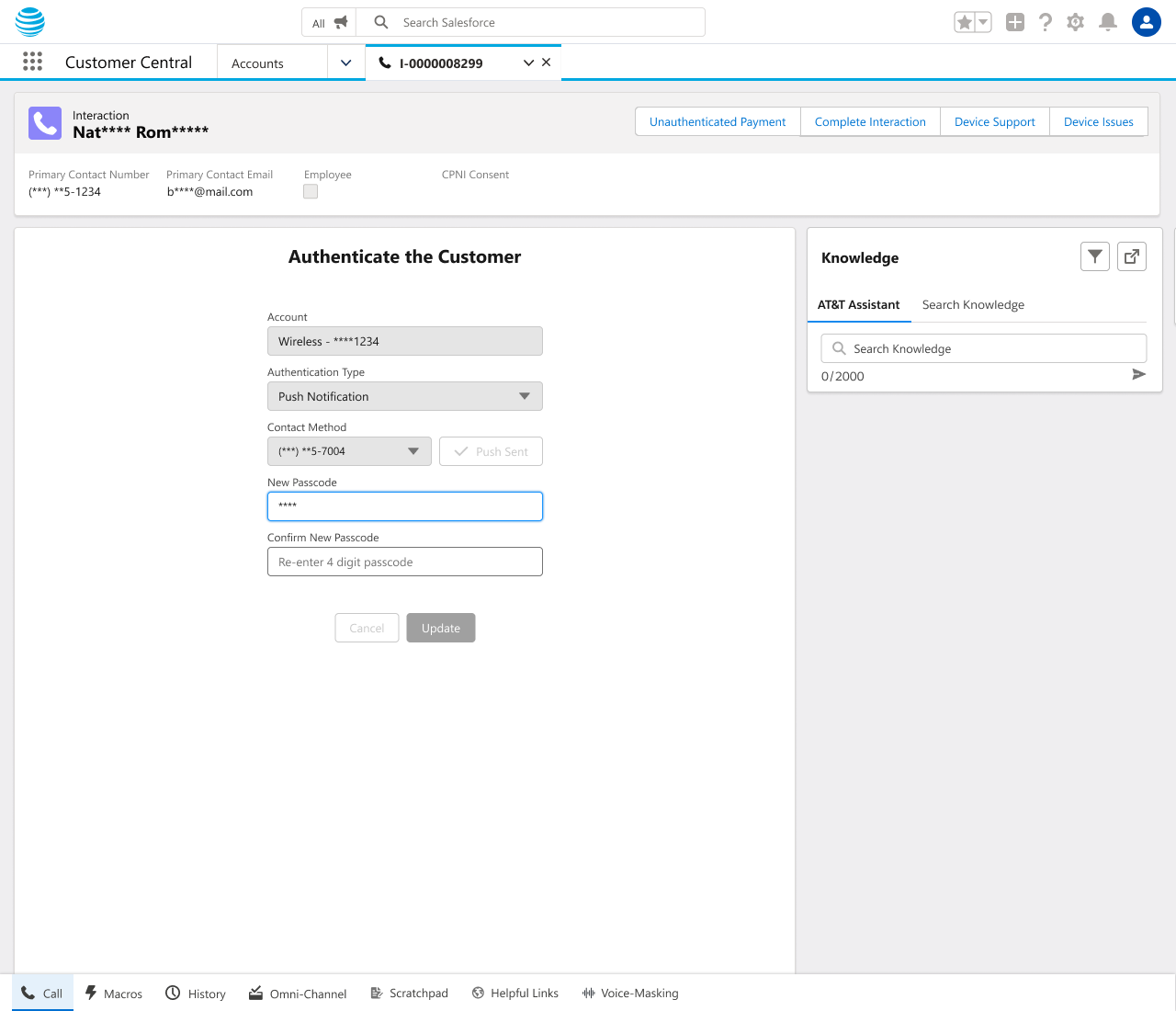The width and height of the screenshot is (1176, 1011).
Task: Open the I-0000008299 tab actions chevron
Action: [528, 62]
